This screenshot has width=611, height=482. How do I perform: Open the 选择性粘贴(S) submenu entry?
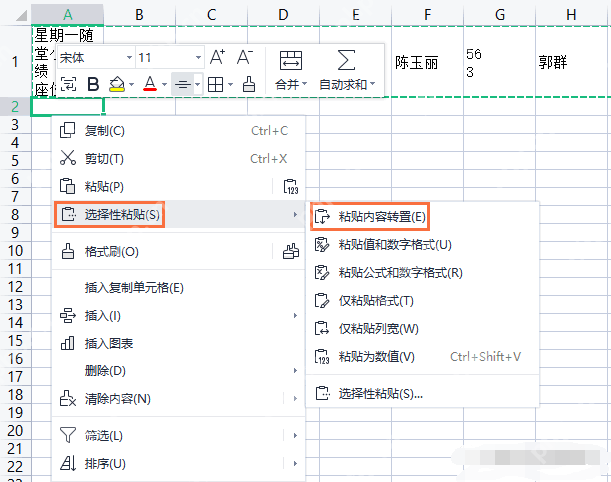(x=178, y=214)
